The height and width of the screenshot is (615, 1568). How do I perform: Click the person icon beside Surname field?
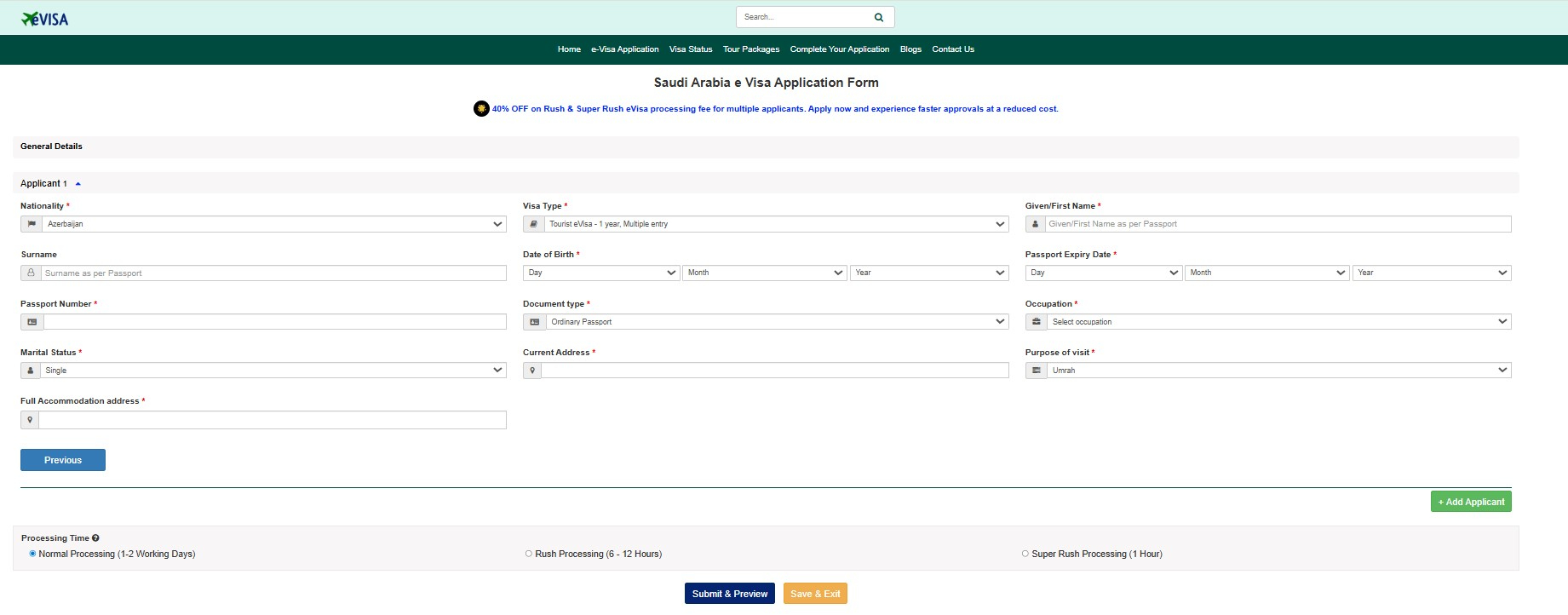coord(32,273)
